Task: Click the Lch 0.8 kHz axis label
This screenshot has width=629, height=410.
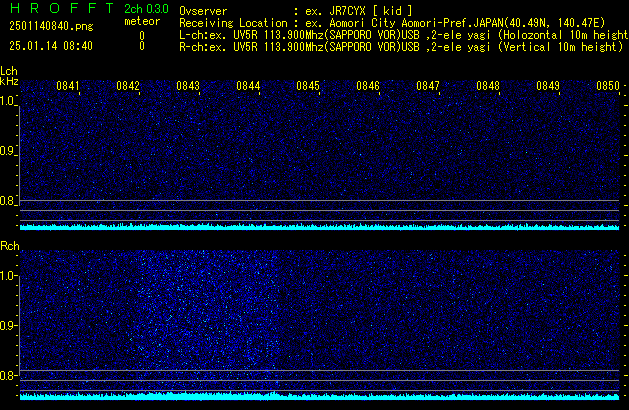Action: (x=7, y=201)
